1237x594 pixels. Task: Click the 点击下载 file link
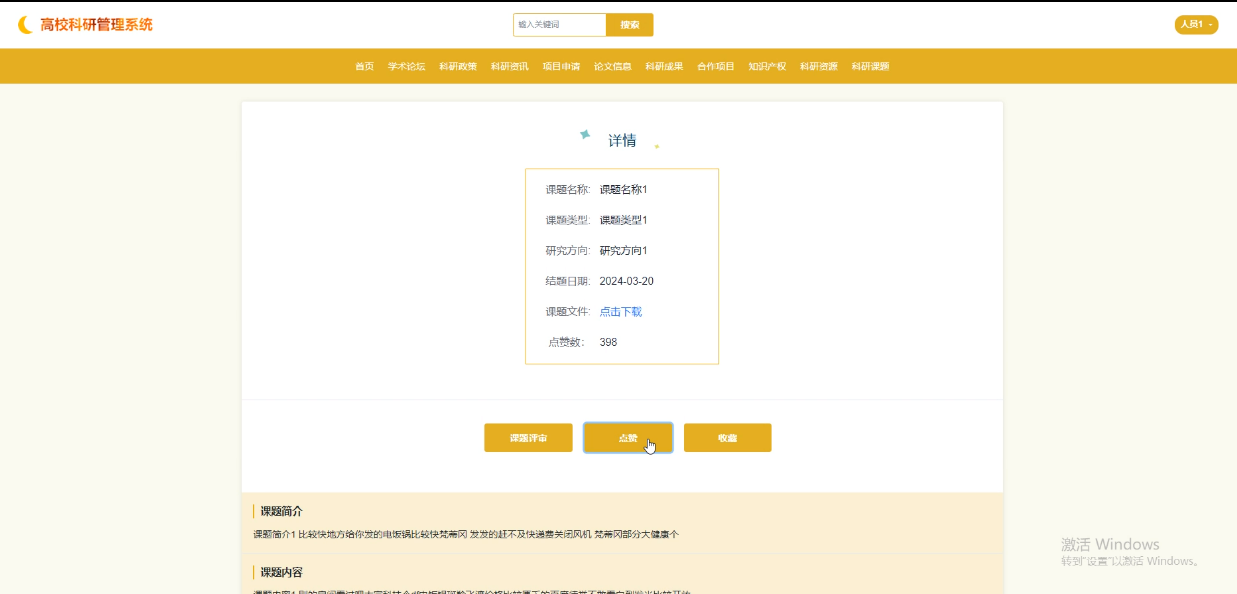(x=621, y=312)
